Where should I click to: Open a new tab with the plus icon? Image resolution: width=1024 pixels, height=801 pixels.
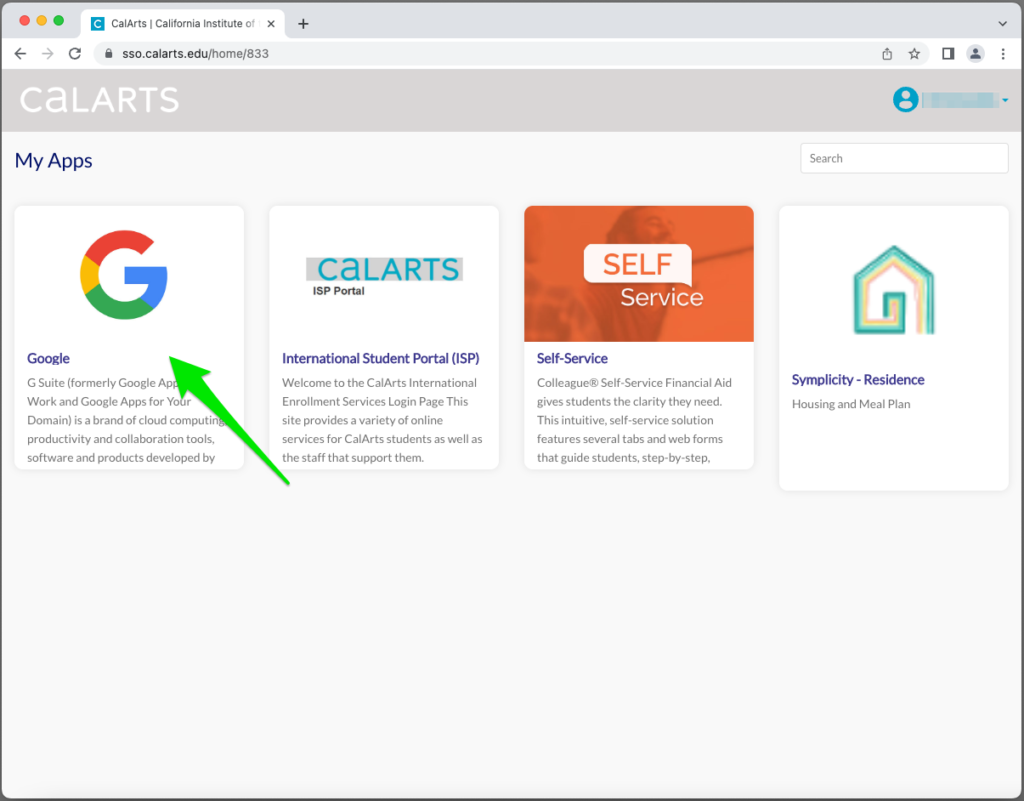pyautogui.click(x=303, y=24)
